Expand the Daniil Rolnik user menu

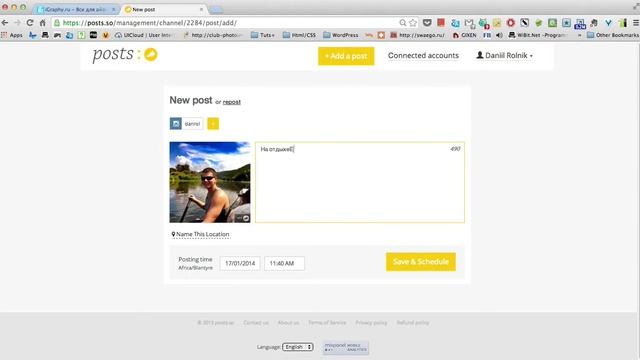(x=504, y=56)
